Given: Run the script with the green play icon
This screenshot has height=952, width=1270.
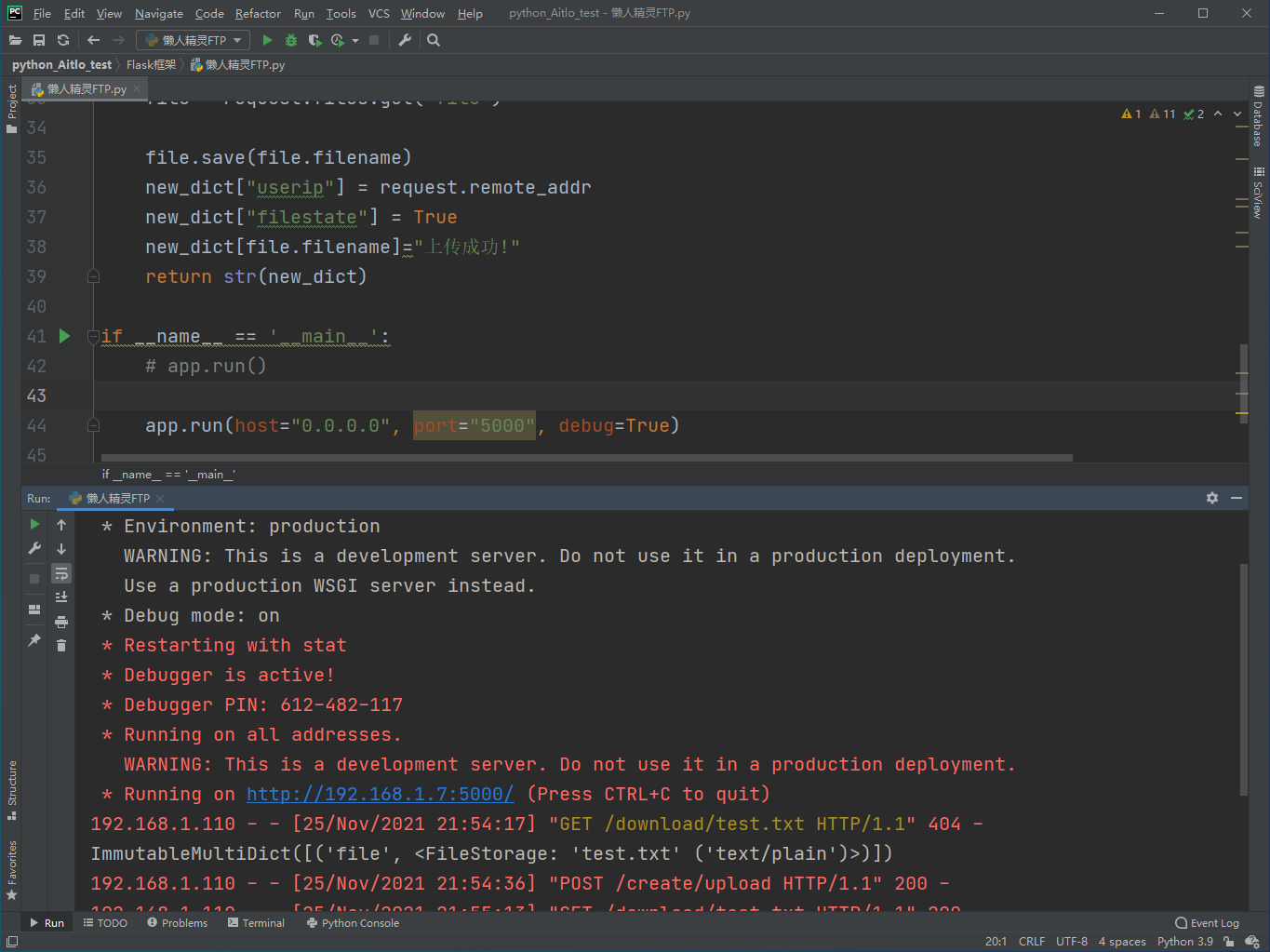Looking at the screenshot, I should 267,40.
